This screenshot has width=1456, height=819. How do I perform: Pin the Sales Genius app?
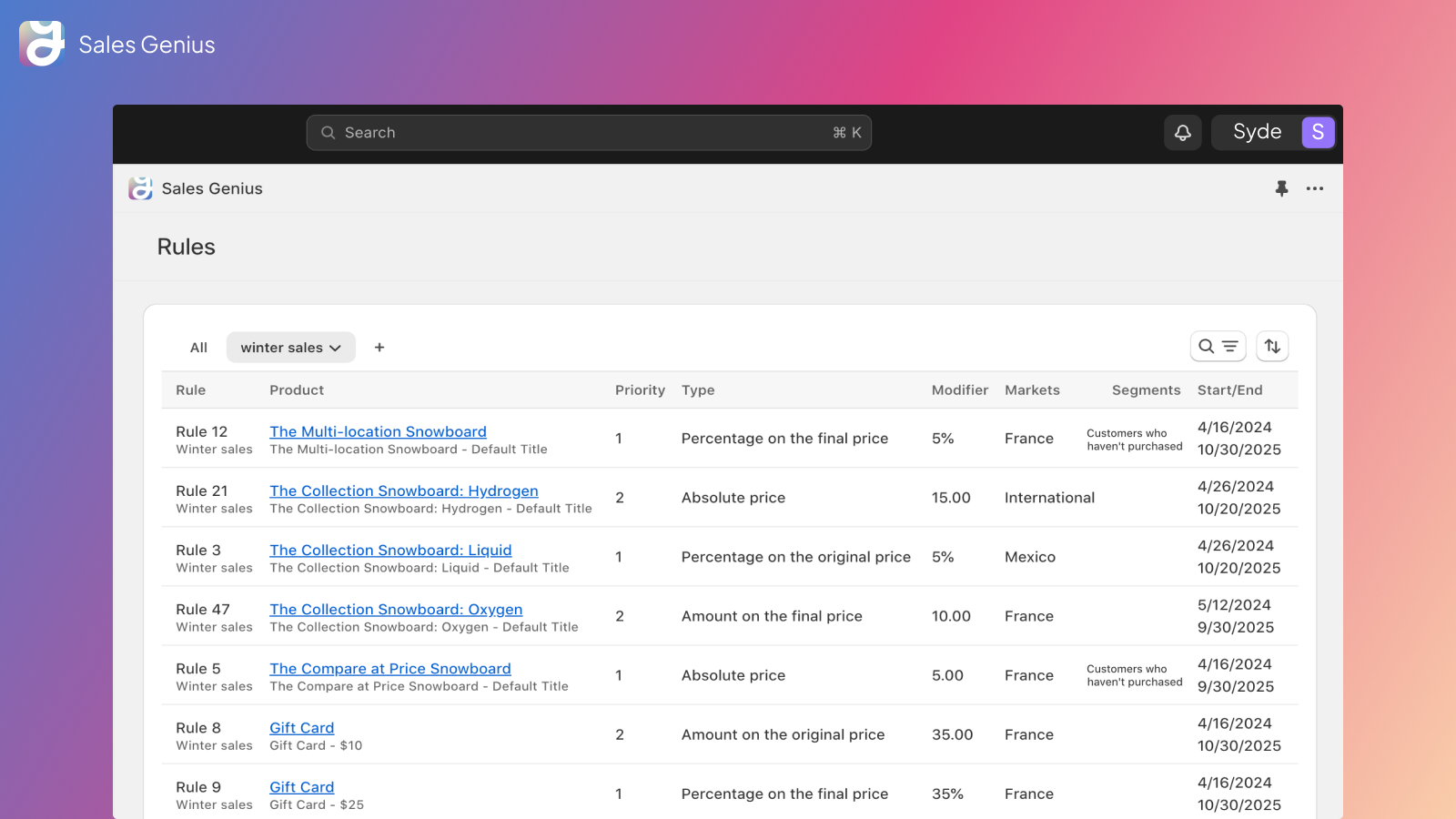(x=1282, y=188)
